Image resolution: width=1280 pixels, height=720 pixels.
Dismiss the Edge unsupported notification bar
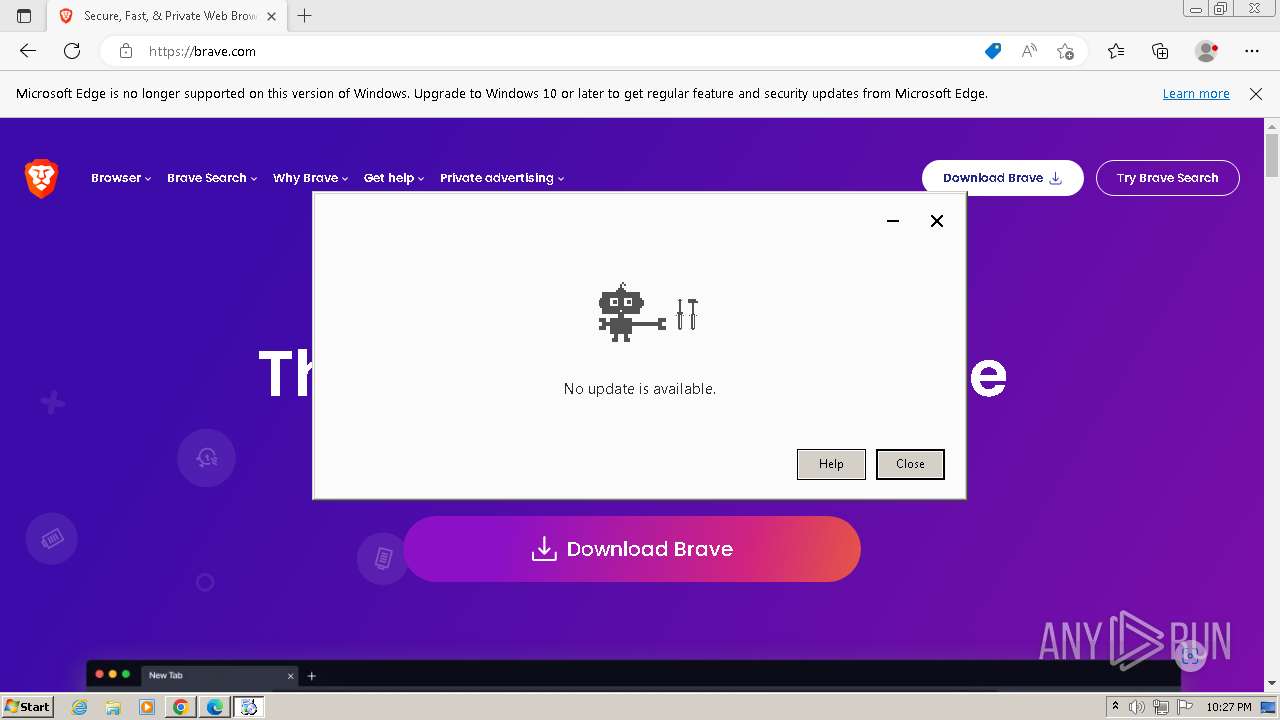click(1256, 94)
